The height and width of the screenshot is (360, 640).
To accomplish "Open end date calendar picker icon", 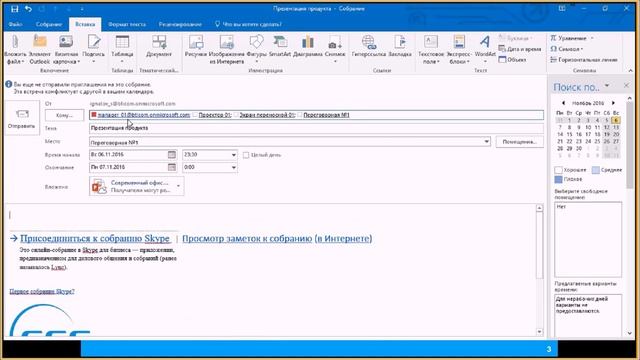I will 172,167.
